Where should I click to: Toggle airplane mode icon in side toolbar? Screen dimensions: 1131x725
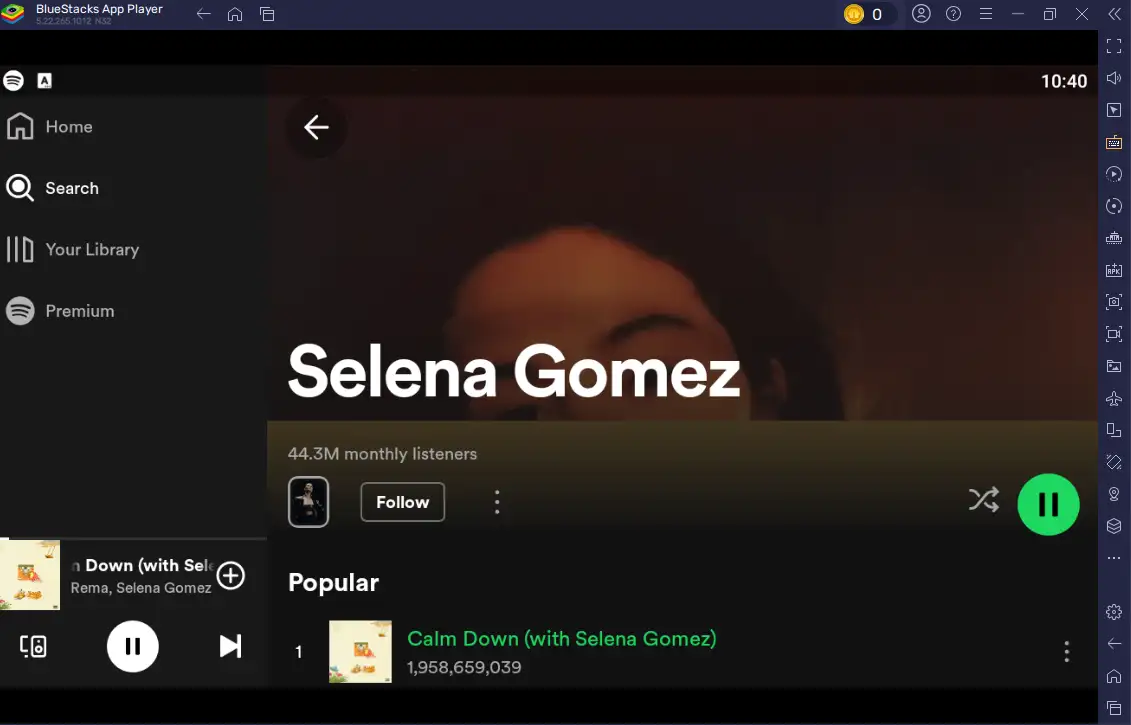[1114, 397]
